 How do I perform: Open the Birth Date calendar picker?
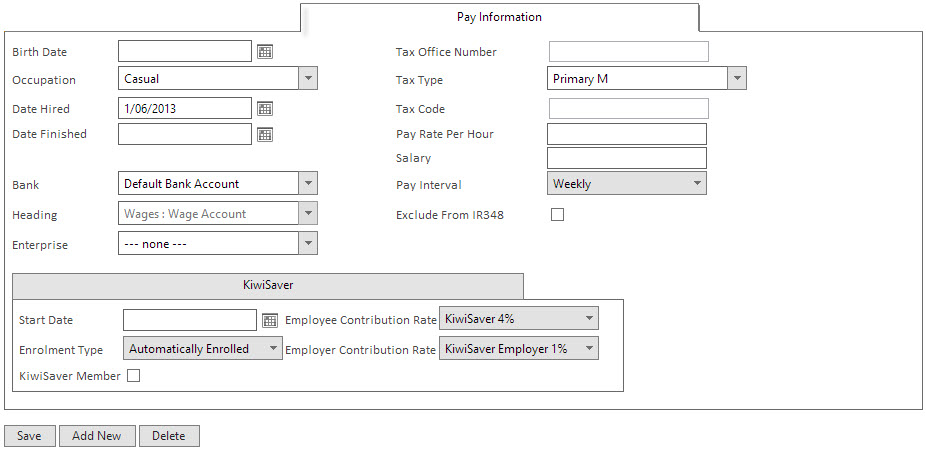click(265, 52)
